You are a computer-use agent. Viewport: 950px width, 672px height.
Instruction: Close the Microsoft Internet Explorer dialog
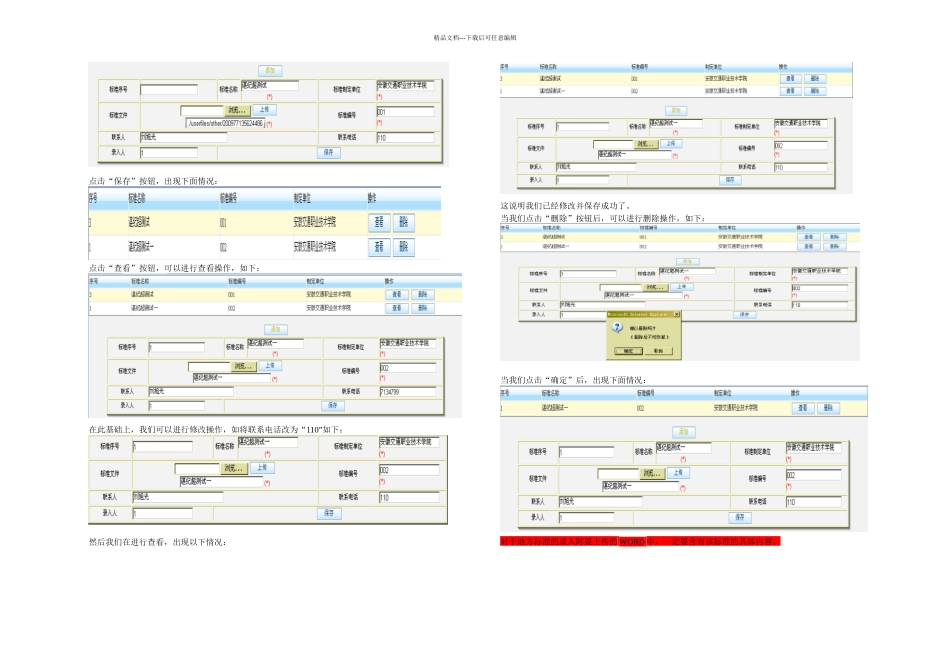point(677,314)
